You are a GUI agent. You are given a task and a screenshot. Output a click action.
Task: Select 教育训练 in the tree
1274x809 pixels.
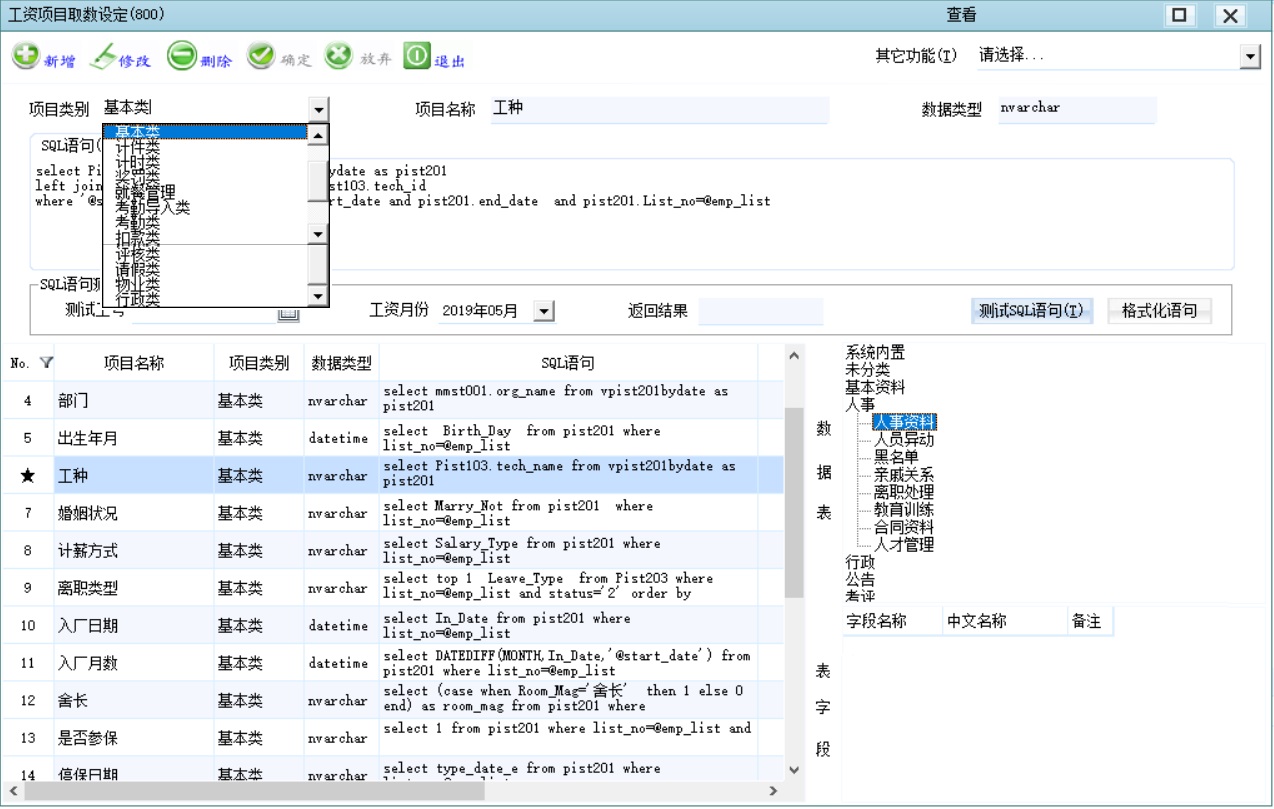coord(904,509)
